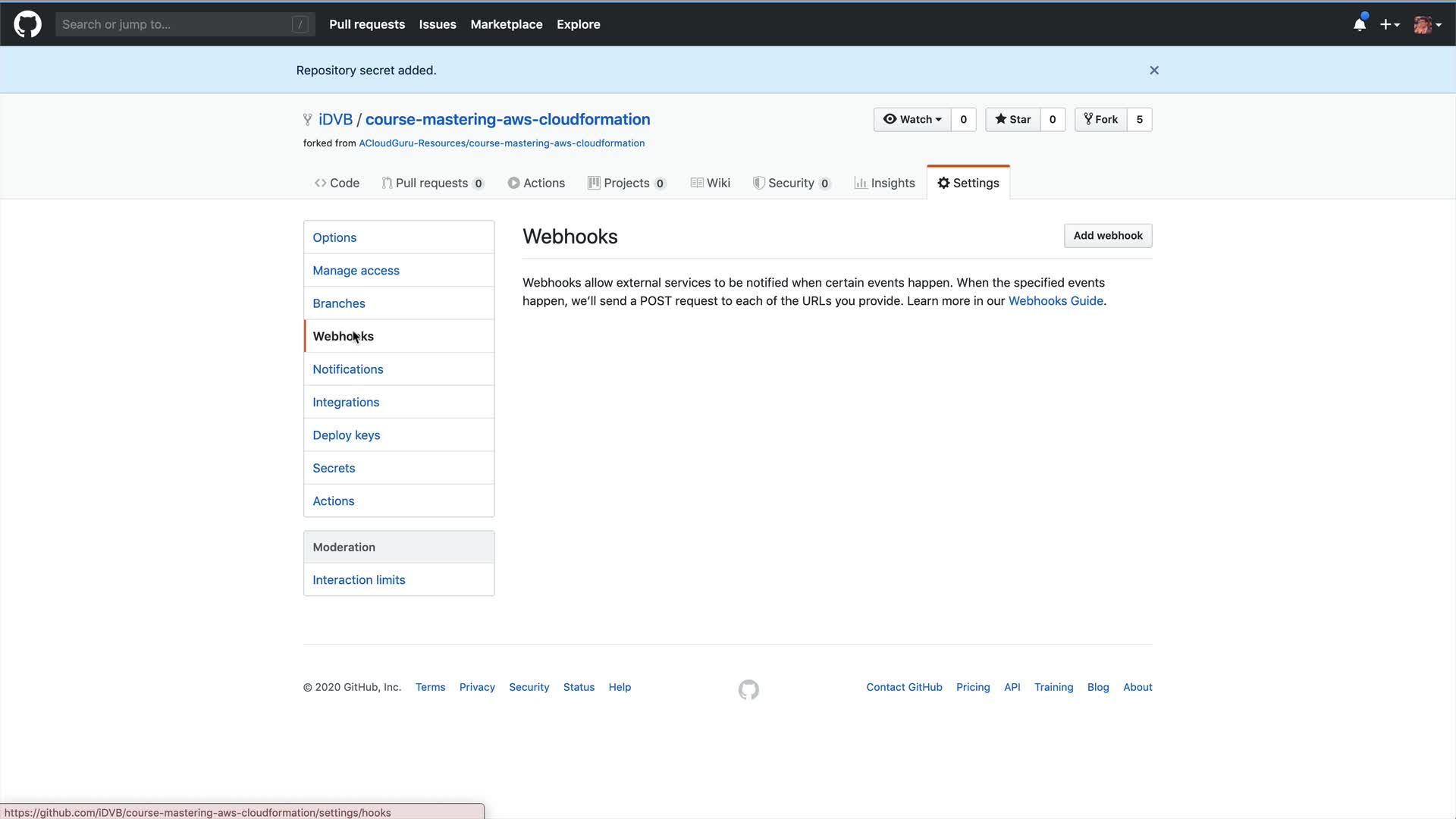The width and height of the screenshot is (1456, 819).
Task: Star the repository
Action: pos(1012,120)
